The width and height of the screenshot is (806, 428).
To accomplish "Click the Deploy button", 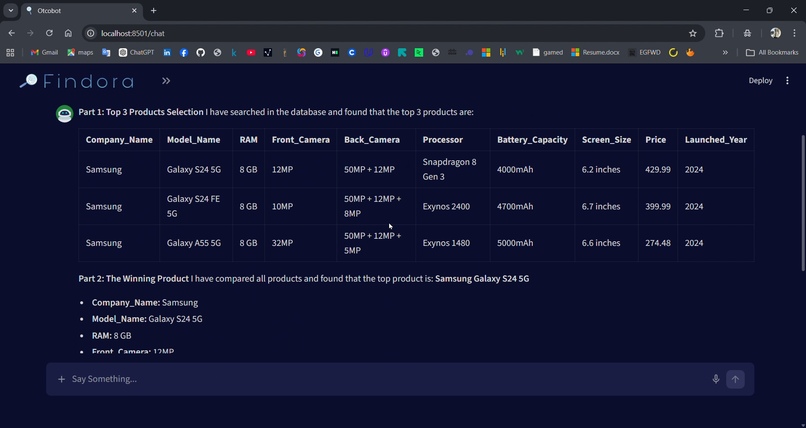I will 760,81.
